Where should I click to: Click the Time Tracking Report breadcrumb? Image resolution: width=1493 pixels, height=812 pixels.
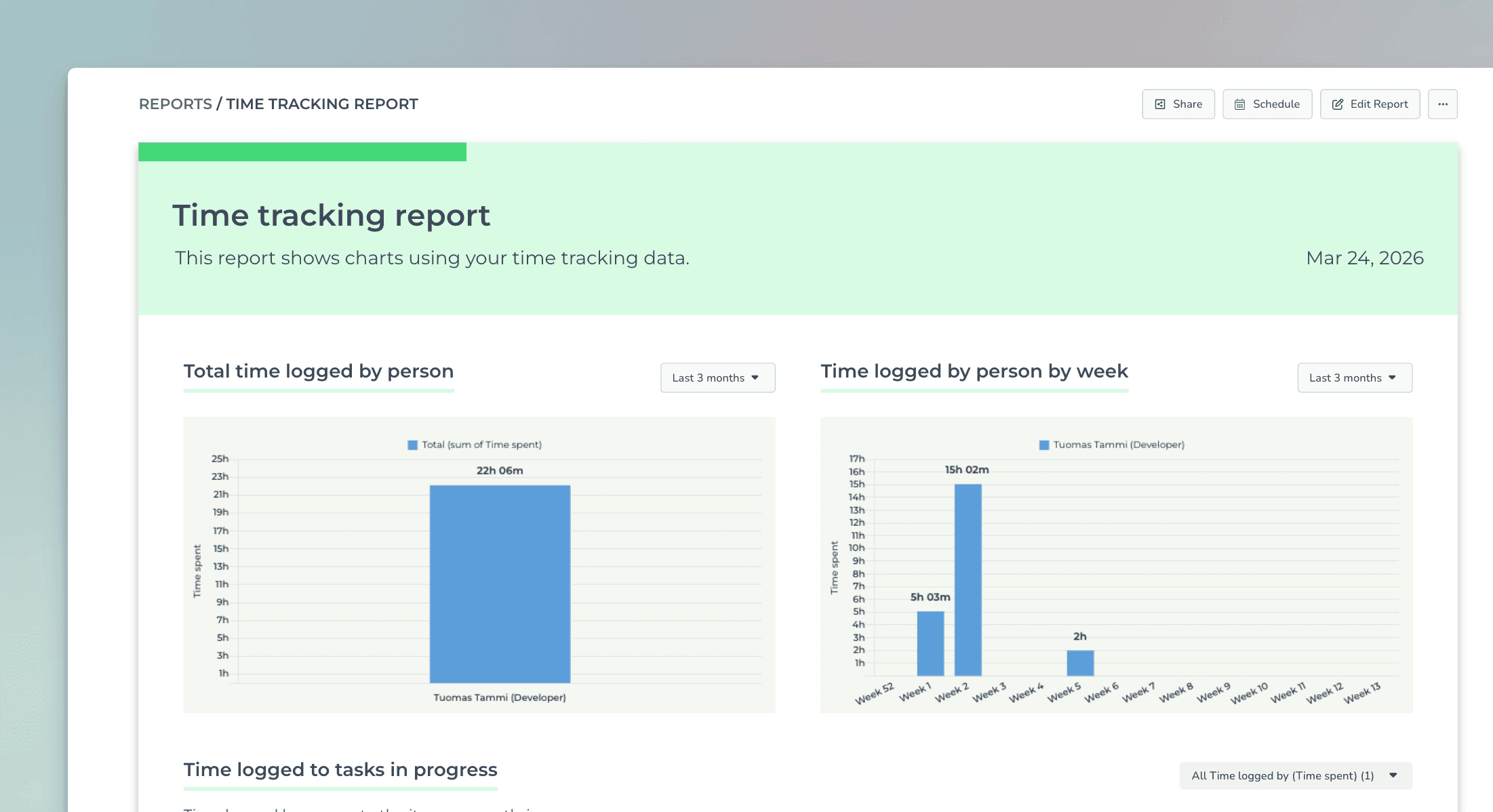point(322,104)
